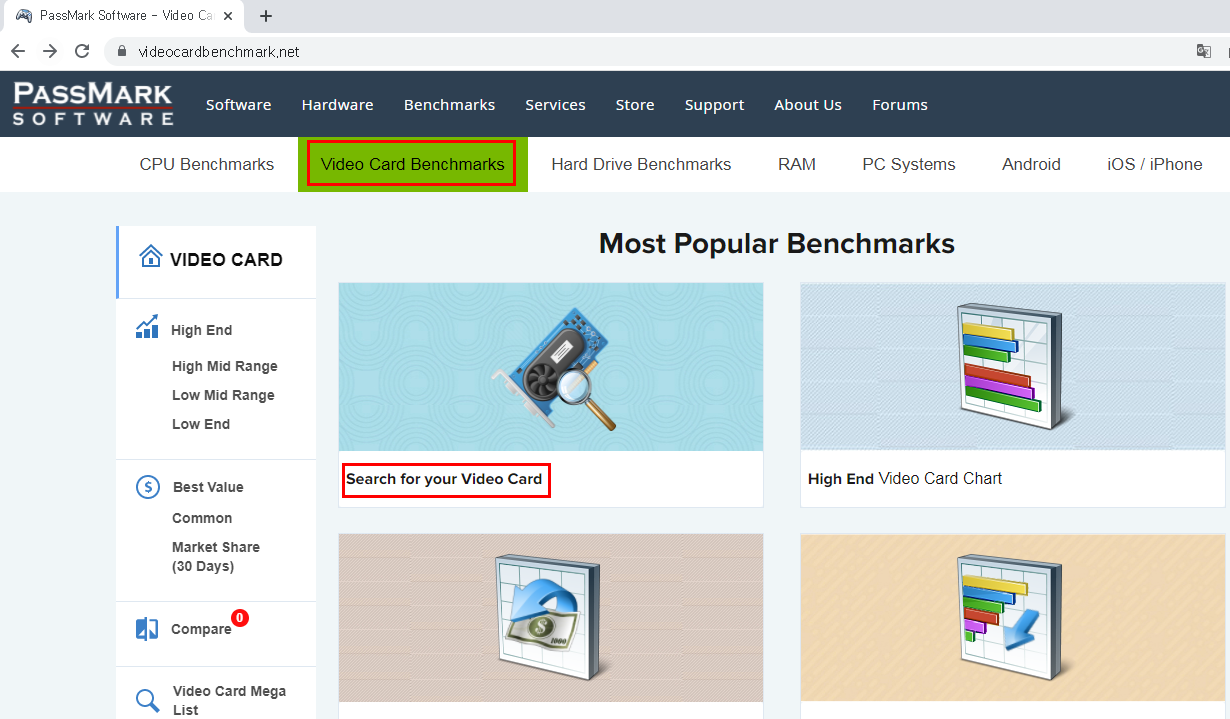Open the Compare sidebar link
1230x719 pixels.
point(201,629)
